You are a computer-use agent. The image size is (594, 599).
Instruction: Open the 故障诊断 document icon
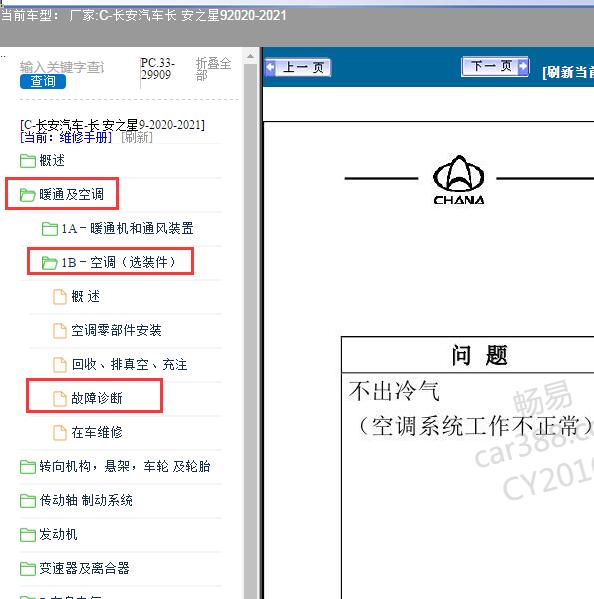(x=60, y=399)
